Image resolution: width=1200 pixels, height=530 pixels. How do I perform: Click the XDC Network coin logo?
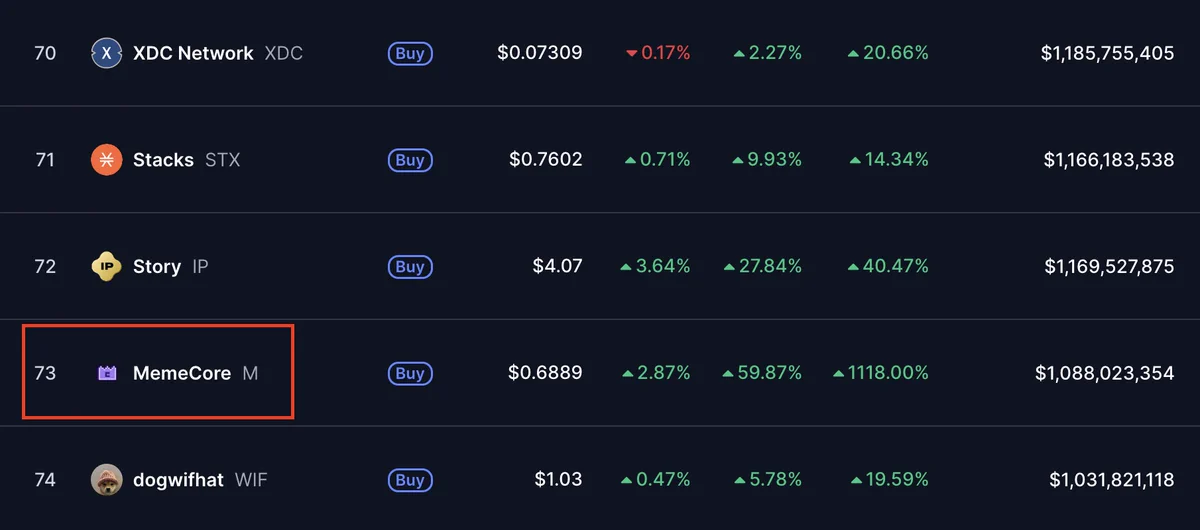(106, 53)
